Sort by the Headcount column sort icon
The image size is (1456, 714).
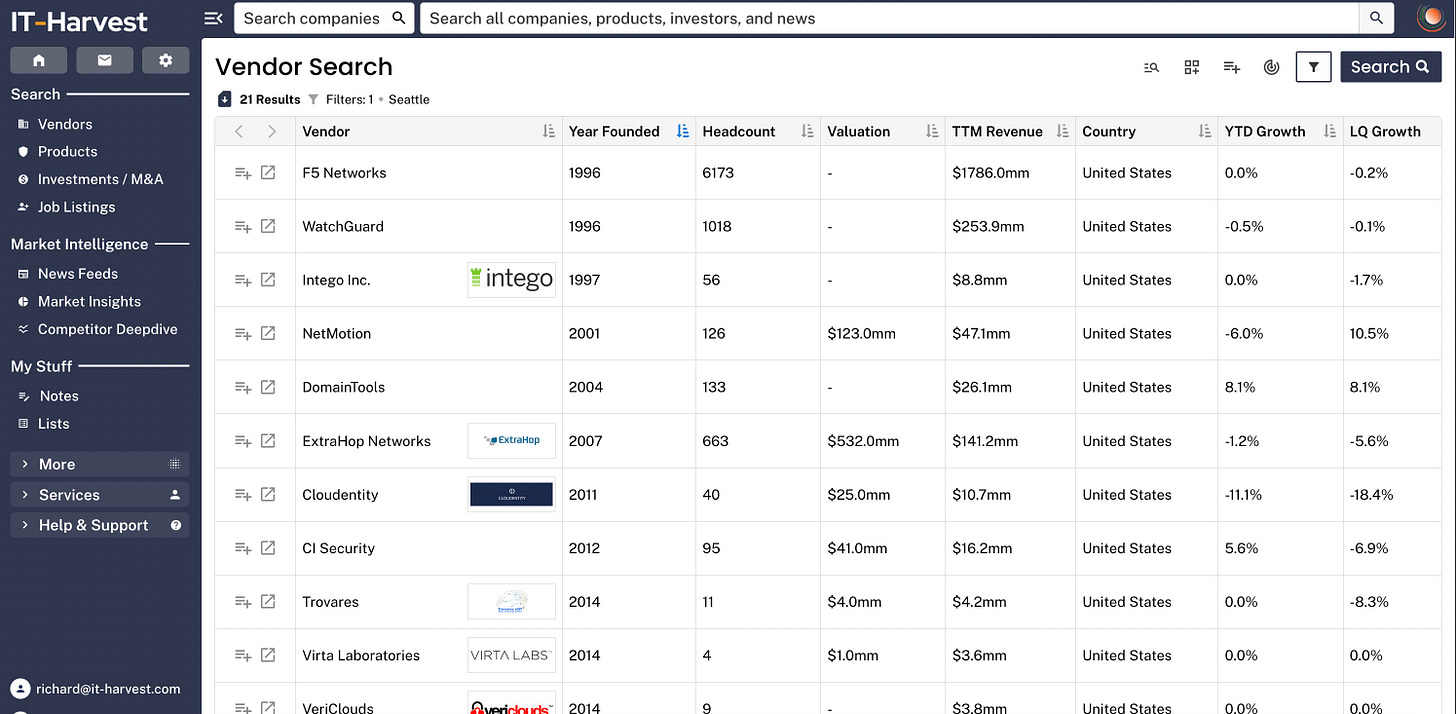pos(808,131)
